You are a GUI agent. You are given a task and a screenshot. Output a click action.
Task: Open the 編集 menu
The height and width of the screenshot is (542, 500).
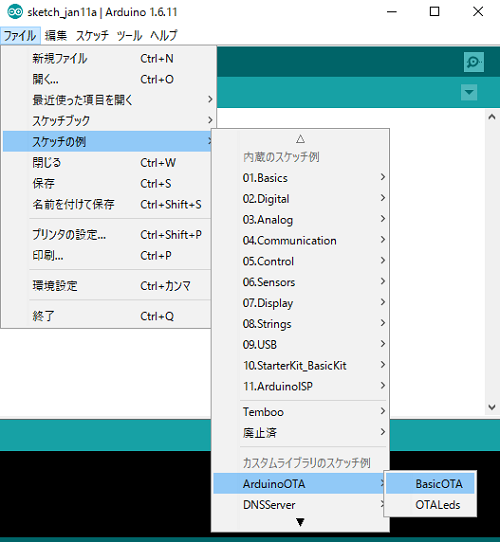[56, 36]
